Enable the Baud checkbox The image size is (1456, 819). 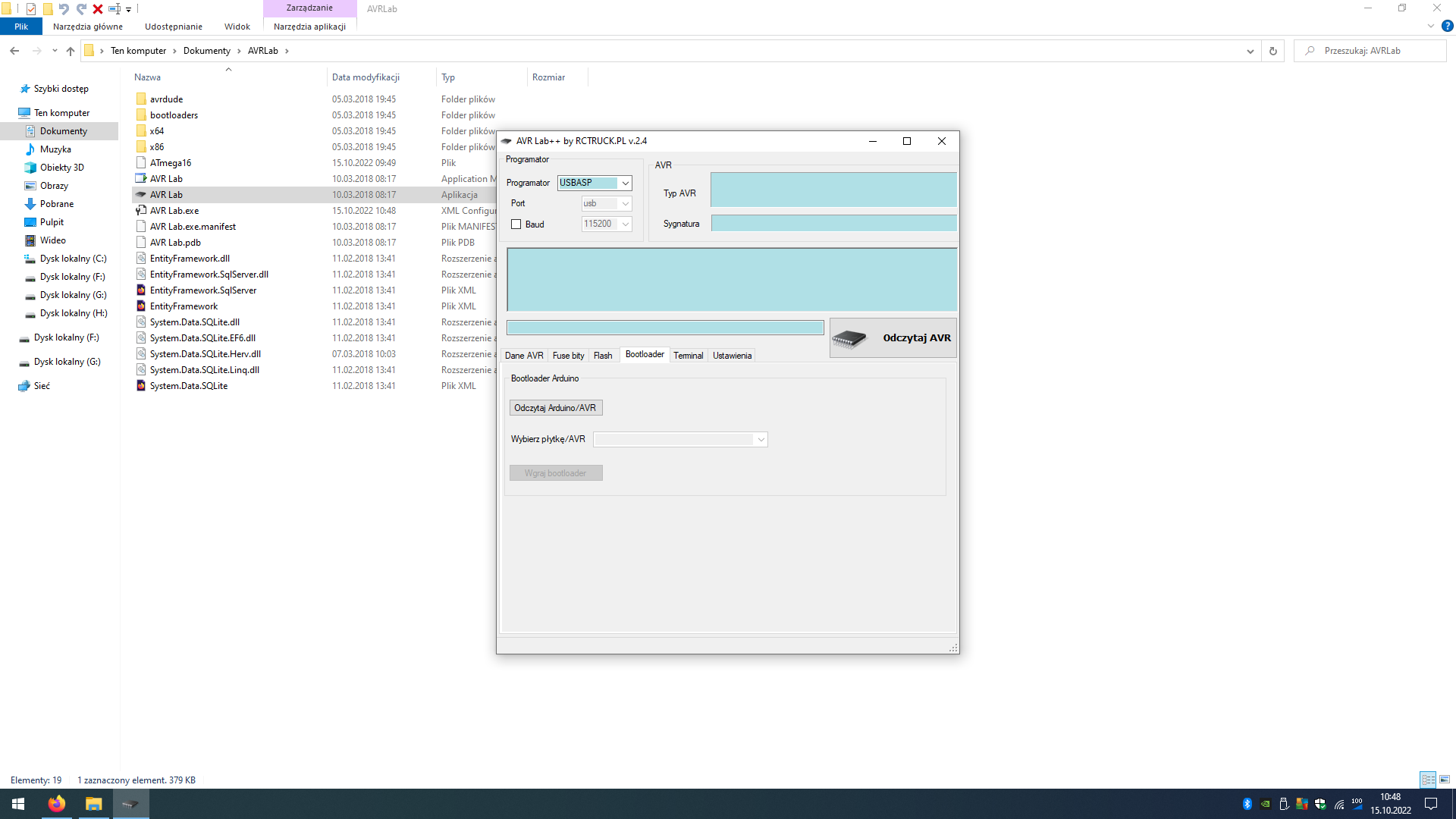click(516, 224)
